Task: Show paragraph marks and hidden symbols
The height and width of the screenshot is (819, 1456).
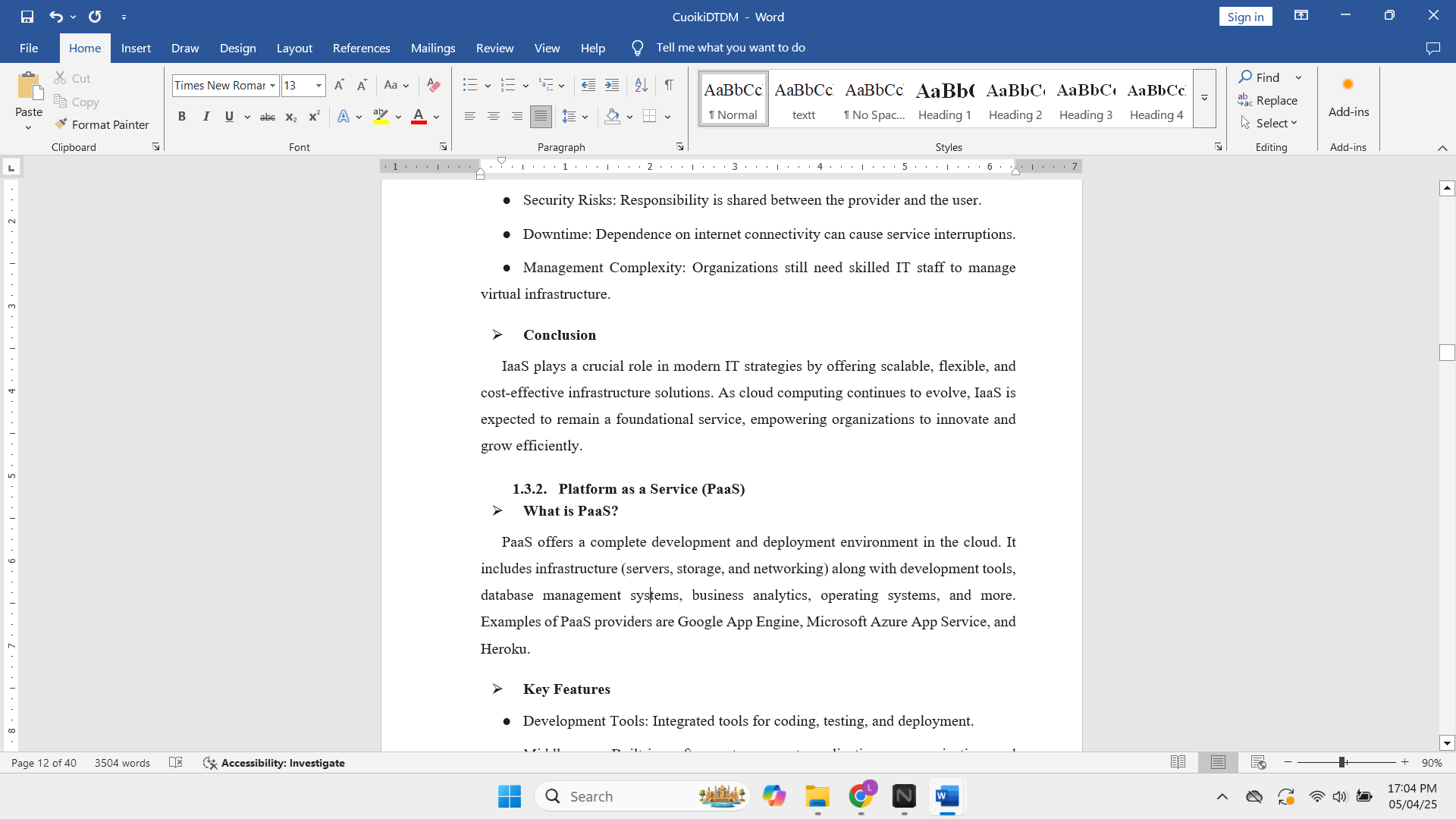Action: pyautogui.click(x=669, y=86)
